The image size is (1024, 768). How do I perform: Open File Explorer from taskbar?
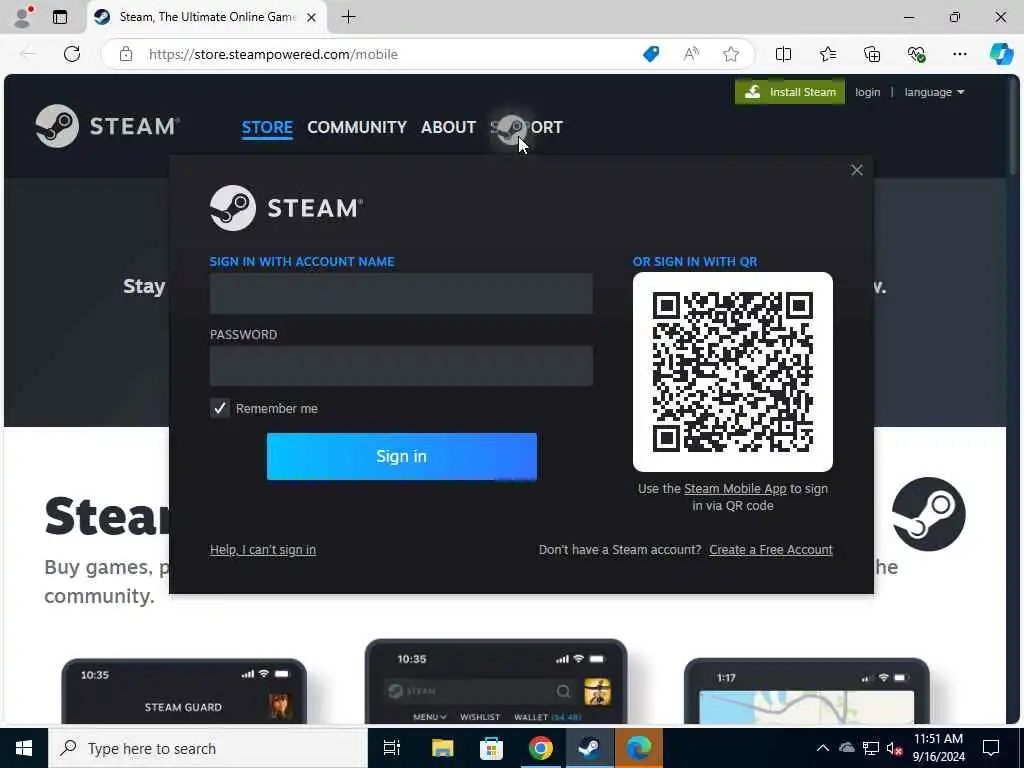tap(442, 748)
